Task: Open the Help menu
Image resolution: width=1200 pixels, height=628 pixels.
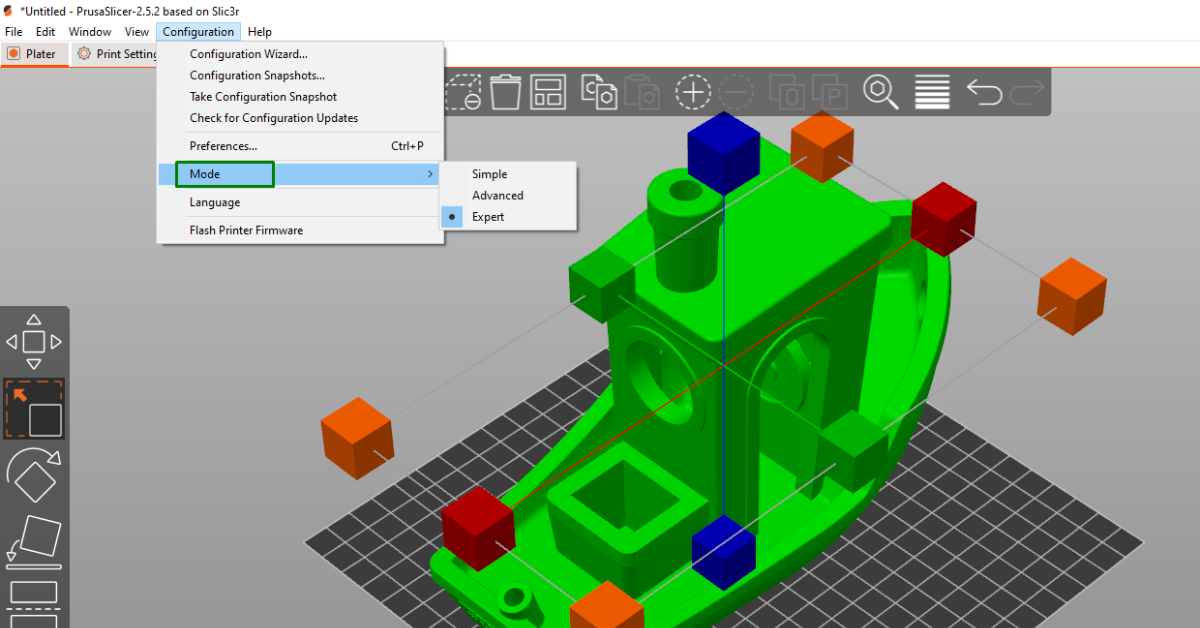Action: click(x=259, y=32)
